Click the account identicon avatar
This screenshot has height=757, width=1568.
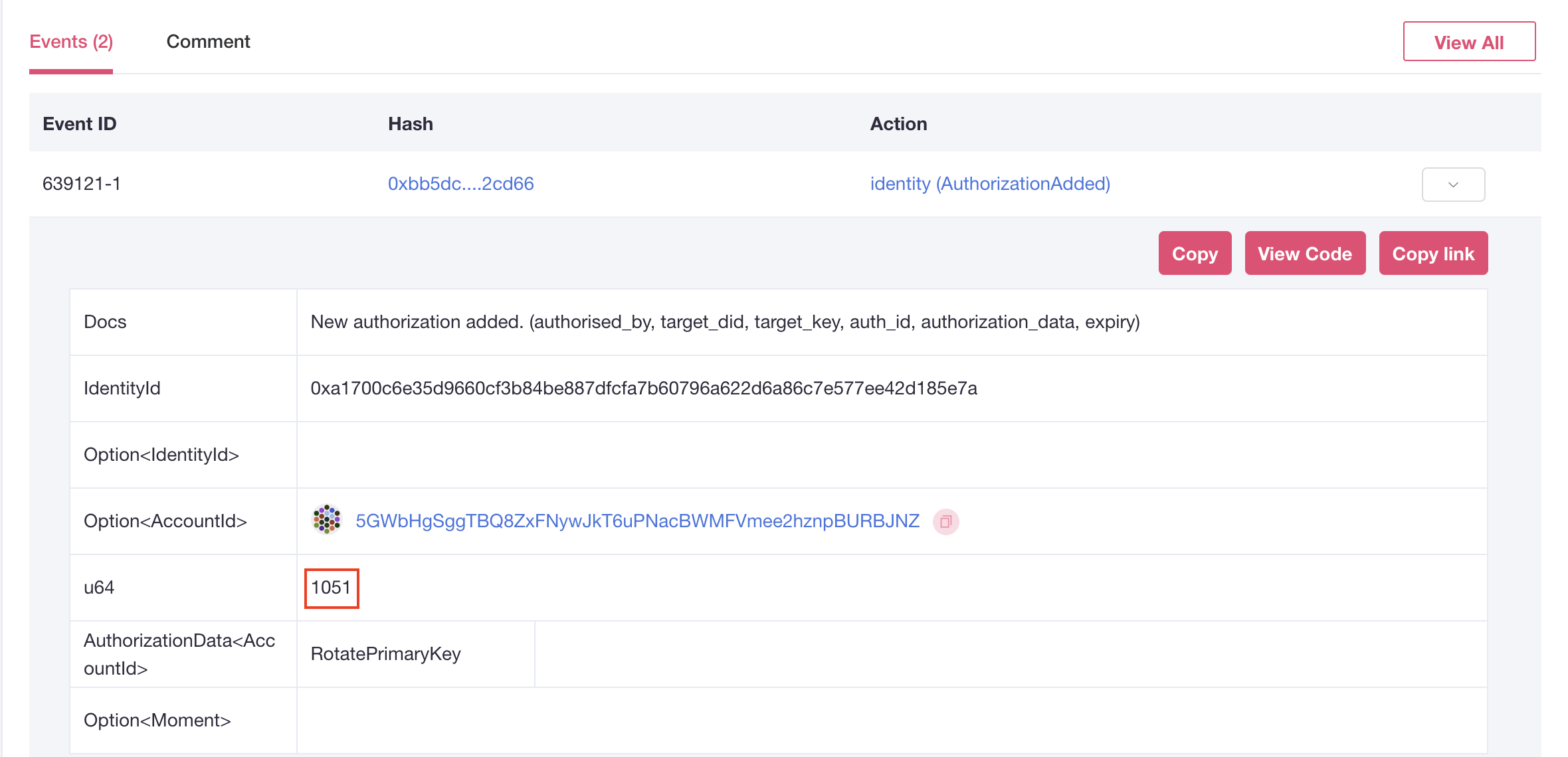(x=327, y=520)
